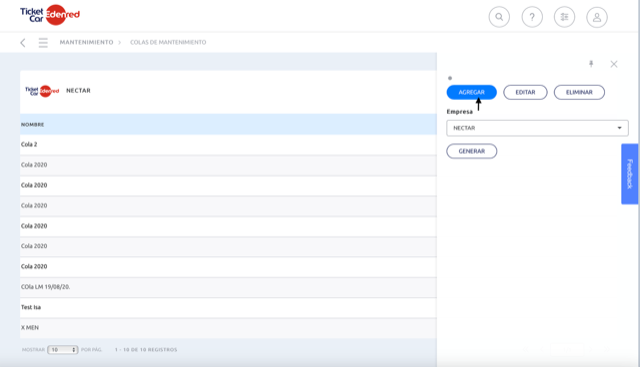Click the NECTAR company title
This screenshot has width=640, height=367.
[78, 91]
